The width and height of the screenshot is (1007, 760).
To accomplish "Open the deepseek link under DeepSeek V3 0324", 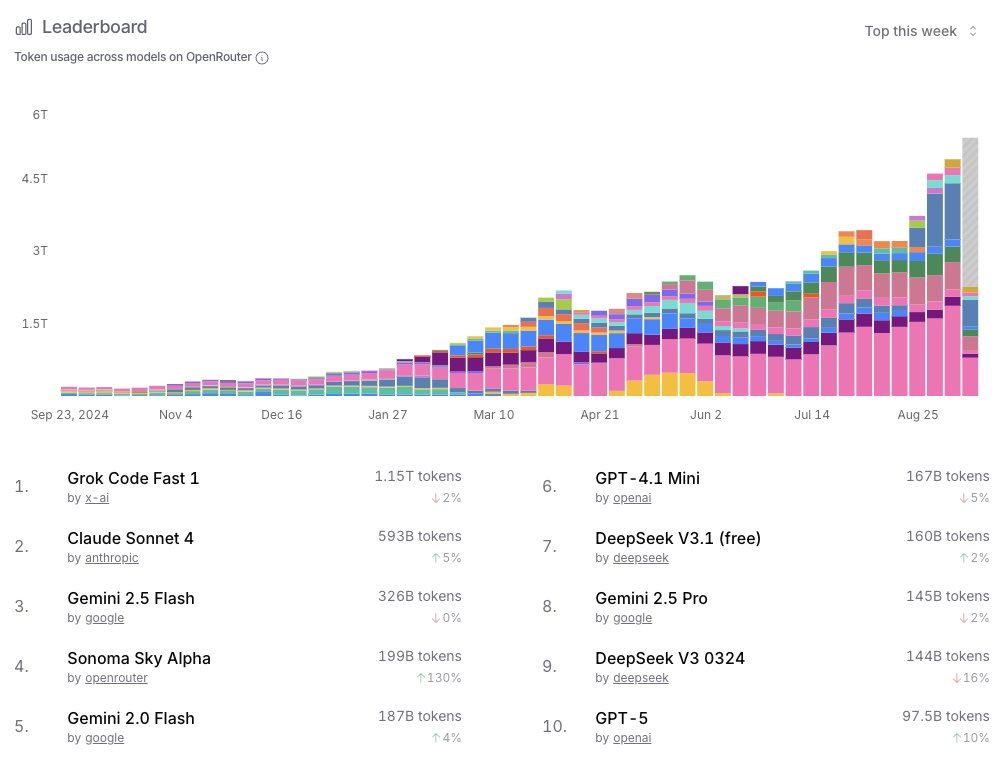I will pos(640,678).
